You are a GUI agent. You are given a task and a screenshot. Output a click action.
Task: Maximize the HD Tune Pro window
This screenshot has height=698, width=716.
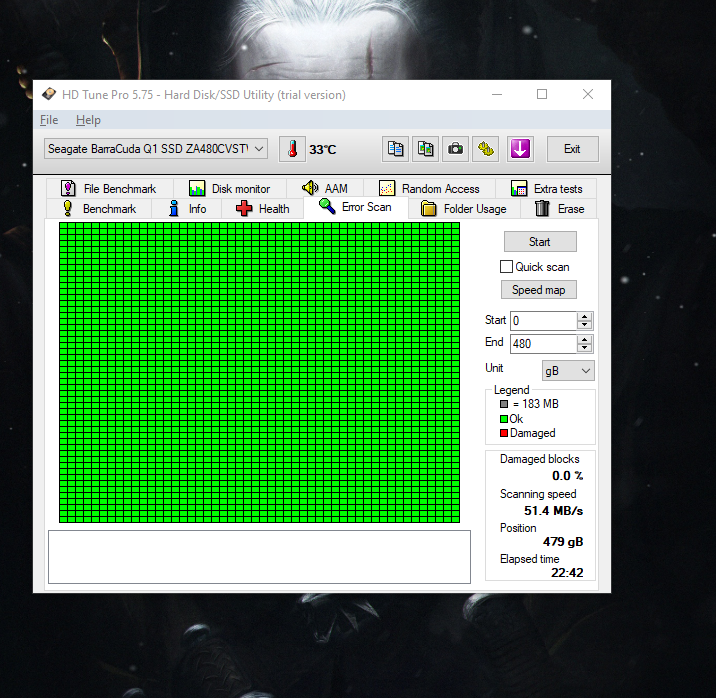pyautogui.click(x=542, y=94)
